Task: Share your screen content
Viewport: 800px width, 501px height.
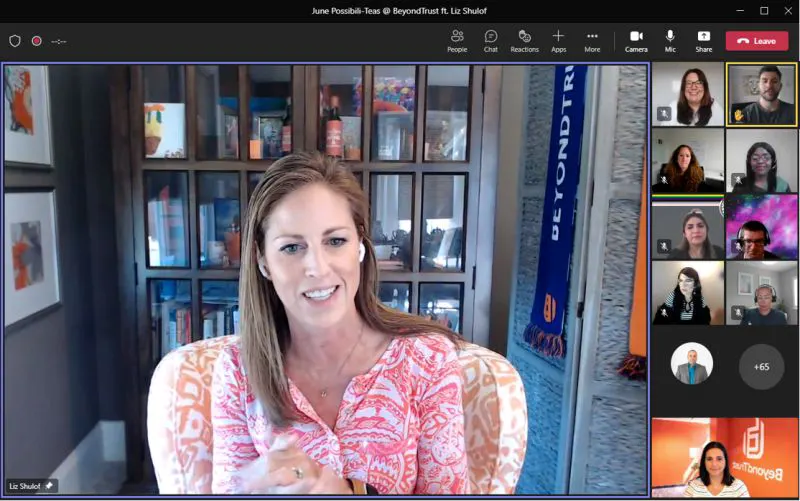Action: pyautogui.click(x=704, y=41)
